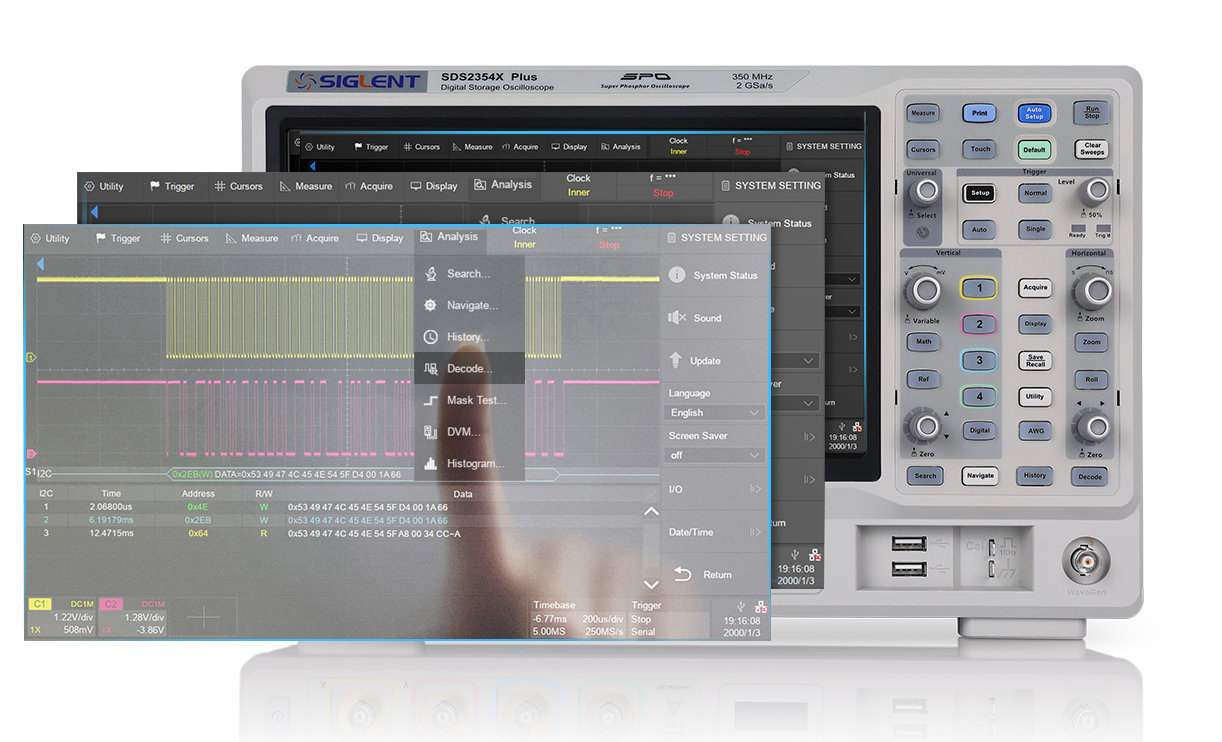Screen dimensions: 1222x742
Task: Tap the Update arrow in System Setting
Action: tap(676, 360)
